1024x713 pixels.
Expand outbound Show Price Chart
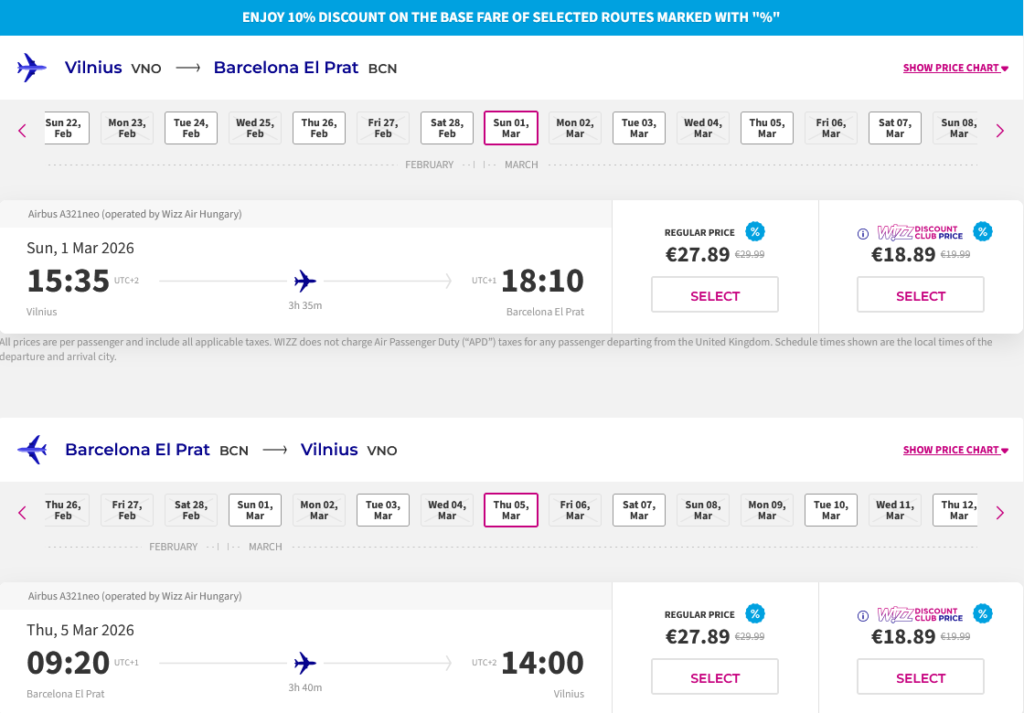[x=955, y=68]
